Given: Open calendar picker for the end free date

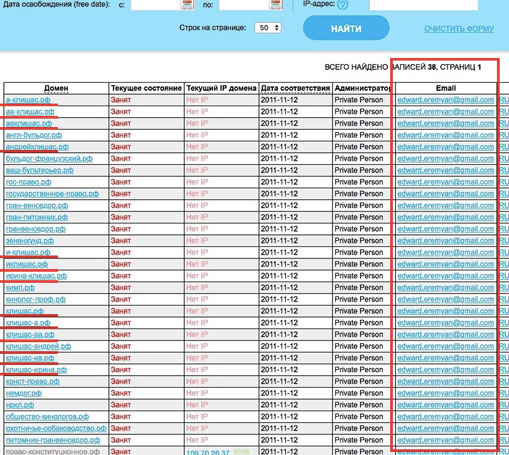Looking at the screenshot, I should tap(276, 5).
